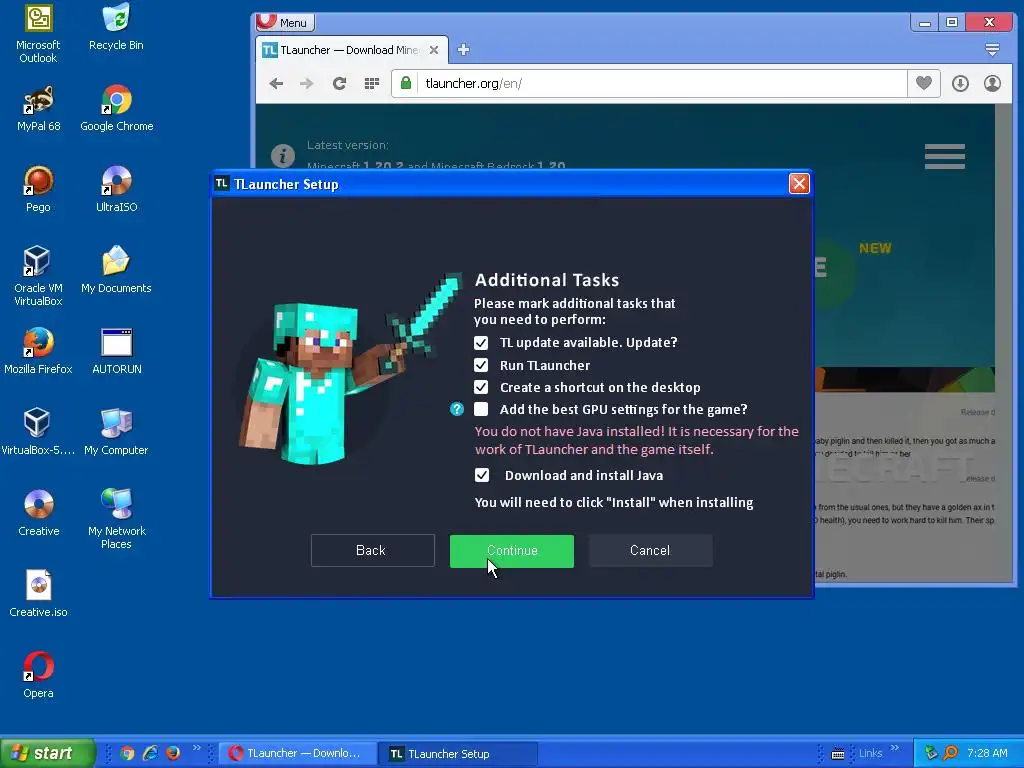Launch Chrome from quick launch bar

[x=127, y=753]
